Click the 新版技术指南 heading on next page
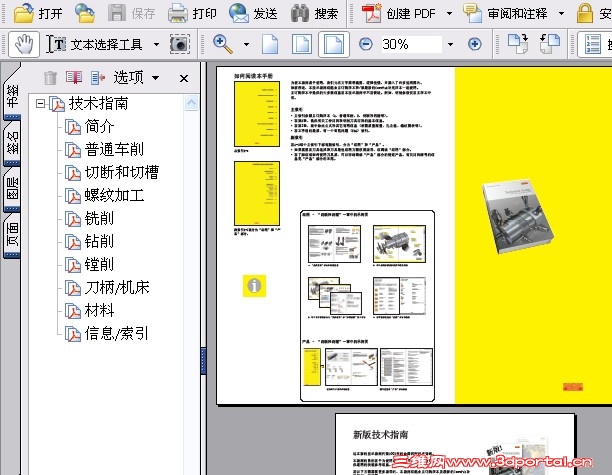This screenshot has height=475, width=612. click(x=381, y=434)
